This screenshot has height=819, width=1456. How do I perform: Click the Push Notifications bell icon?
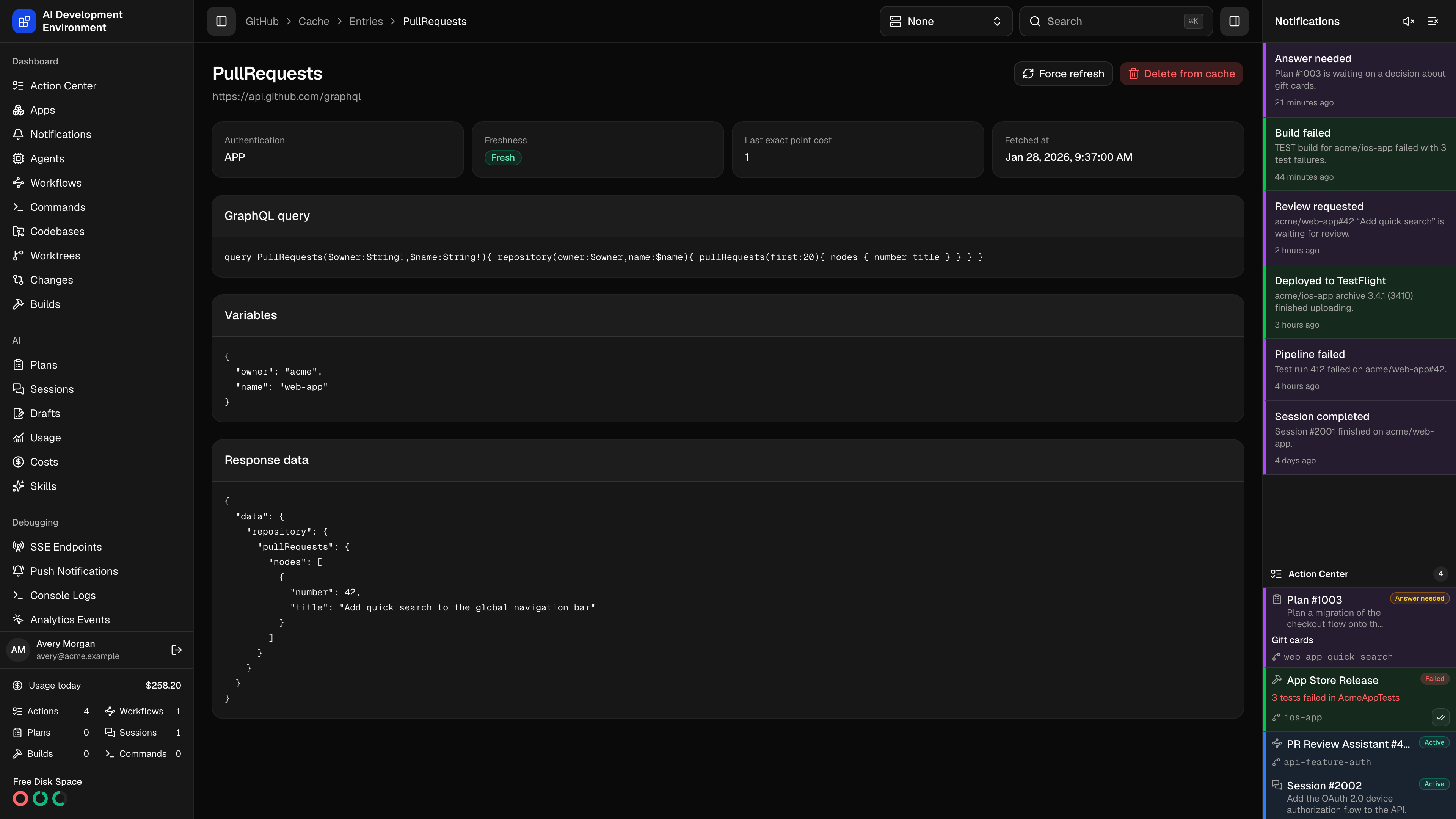[18, 571]
